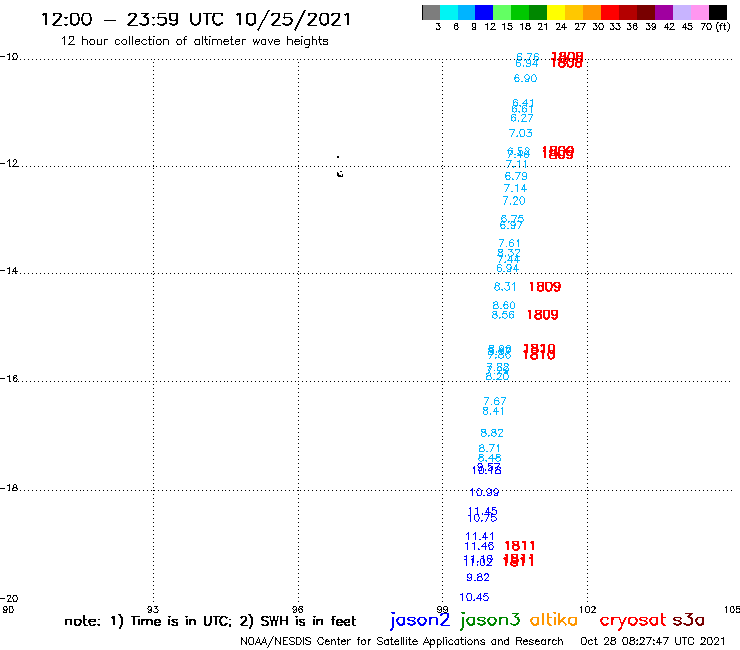This screenshot has width=740, height=650.
Task: Click the orange legend swatch left of 30
Action: [x=592, y=12]
